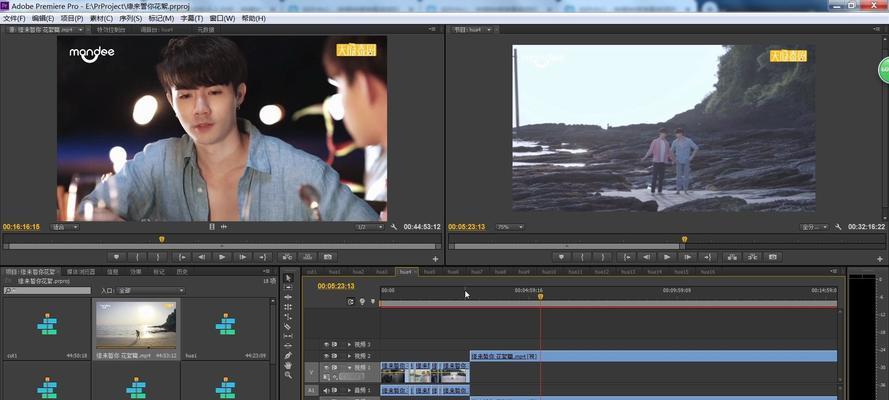Open project panel 入口 filter dropdown
Image resolution: width=889 pixels, height=400 pixels.
(150, 291)
